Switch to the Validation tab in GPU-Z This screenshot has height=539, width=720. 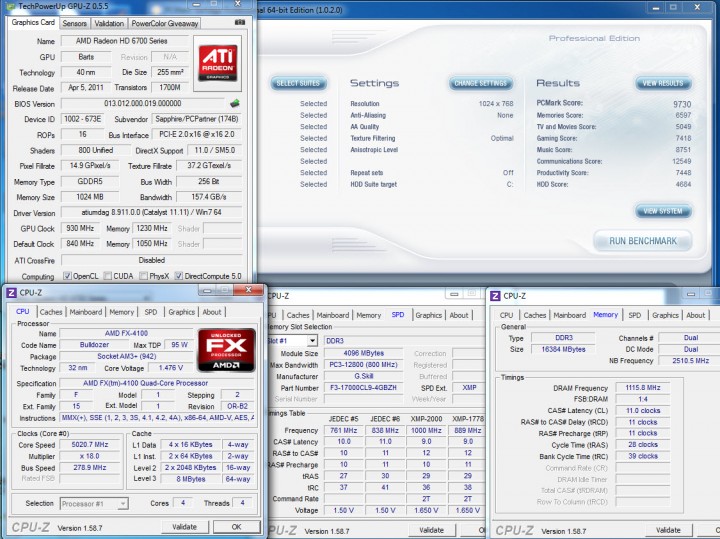click(x=109, y=23)
